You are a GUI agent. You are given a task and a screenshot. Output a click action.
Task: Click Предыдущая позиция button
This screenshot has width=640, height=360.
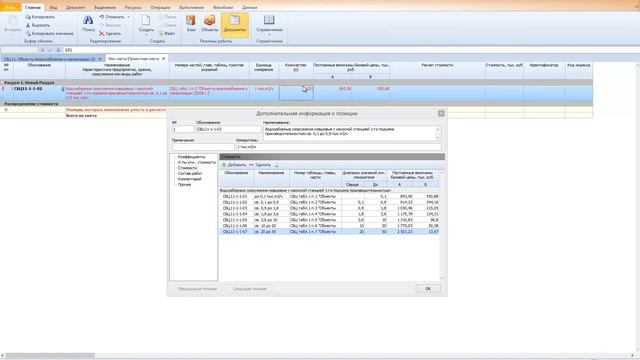pyautogui.click(x=197, y=289)
